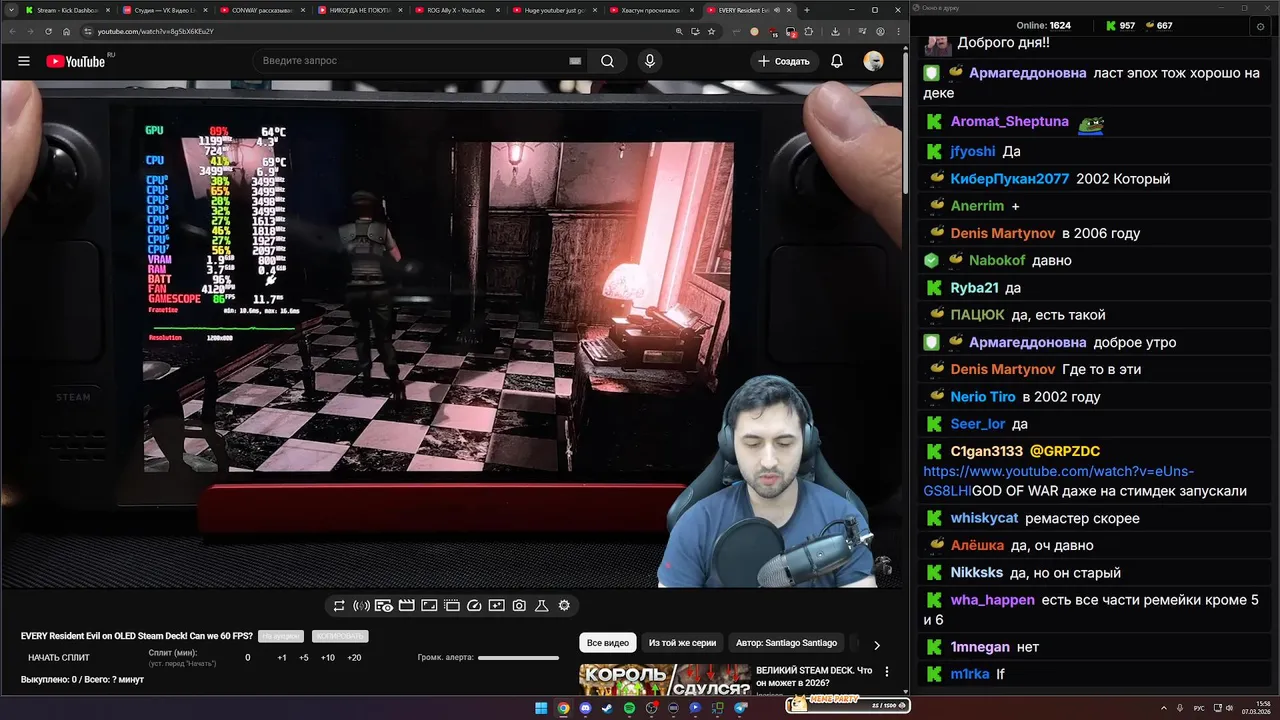Adjust the Громк. алерта volume slider
The image size is (1280, 720).
click(x=518, y=658)
